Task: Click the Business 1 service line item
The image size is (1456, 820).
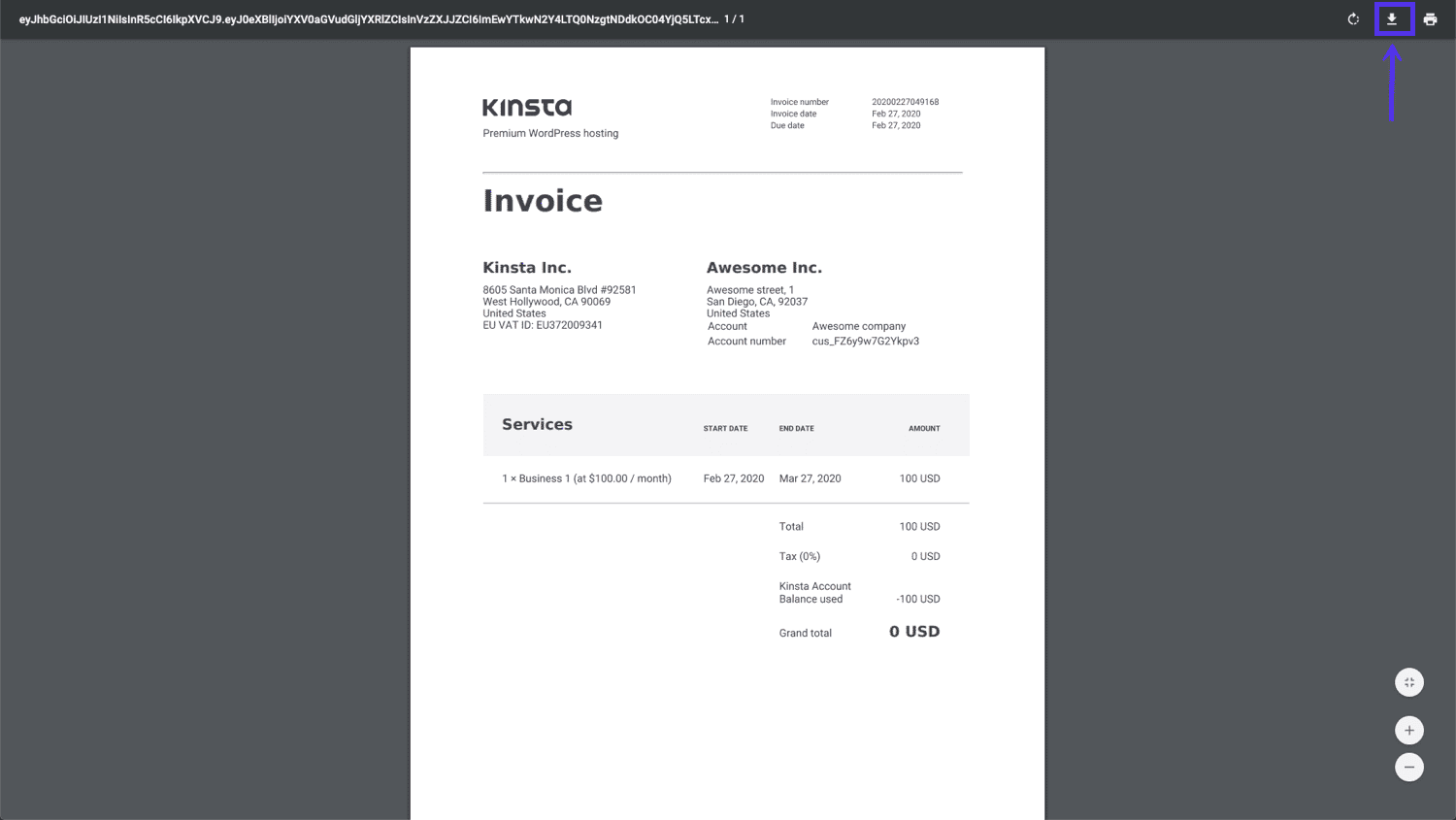Action: point(586,478)
